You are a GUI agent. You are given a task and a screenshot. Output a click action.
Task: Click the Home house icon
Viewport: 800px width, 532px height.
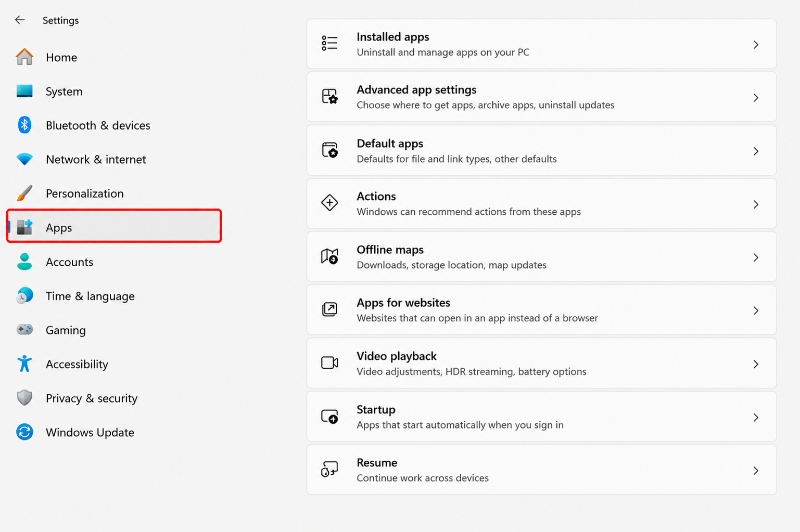click(24, 57)
